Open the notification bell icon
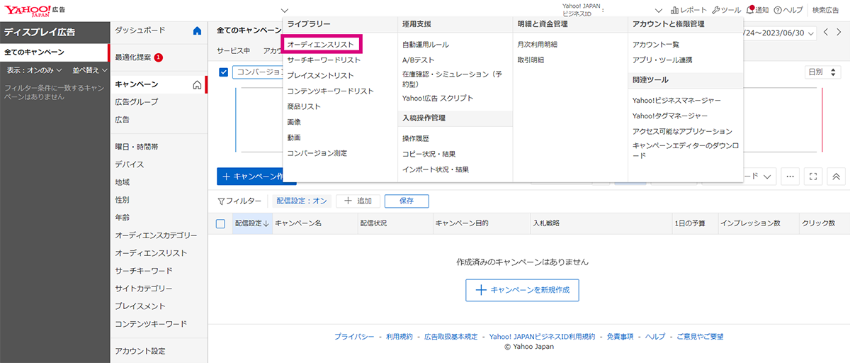850x363 pixels. coord(750,10)
